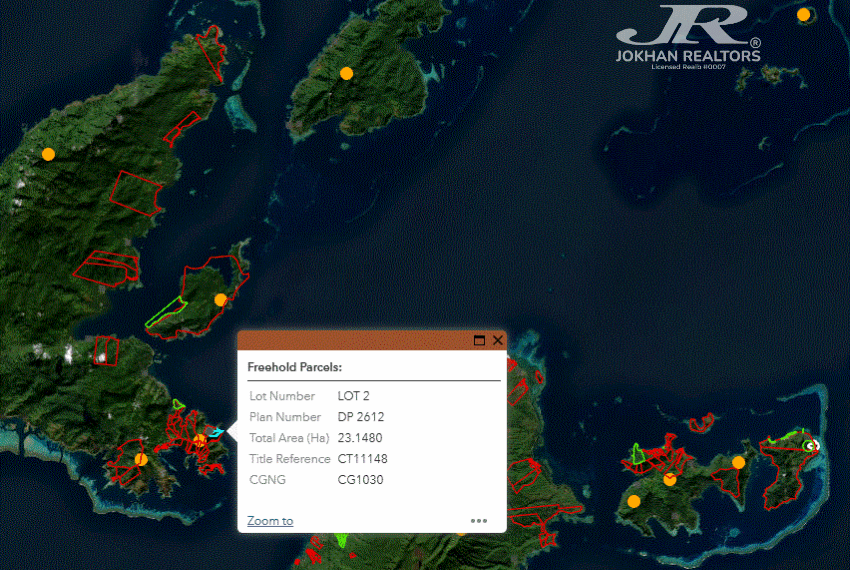This screenshot has height=570, width=850.
Task: Click the CG1030 CGNG value
Action: point(360,480)
